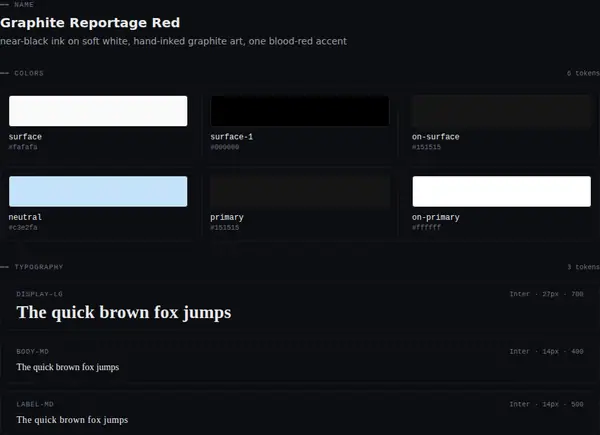Click the on-surface token name
The image size is (600, 435).
435,137
